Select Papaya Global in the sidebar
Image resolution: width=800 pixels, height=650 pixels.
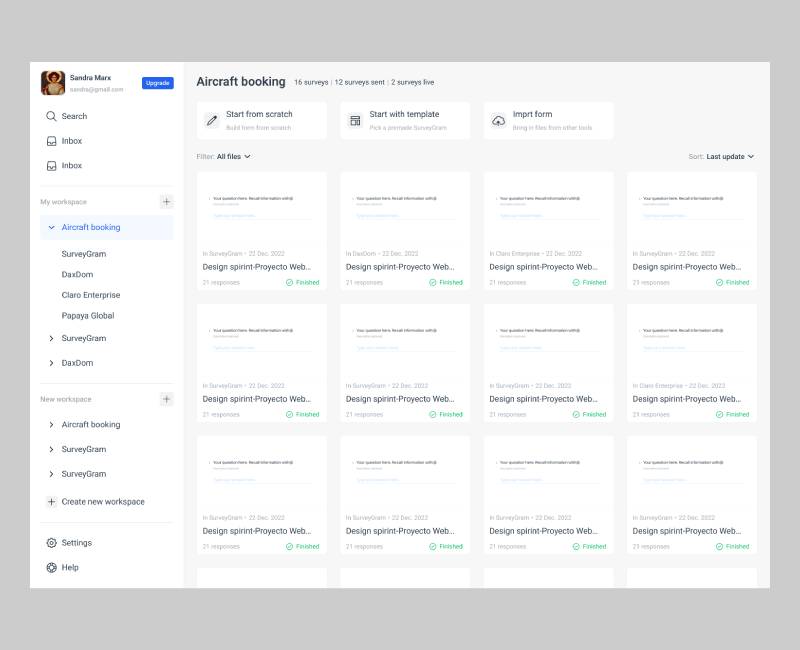[x=88, y=316]
